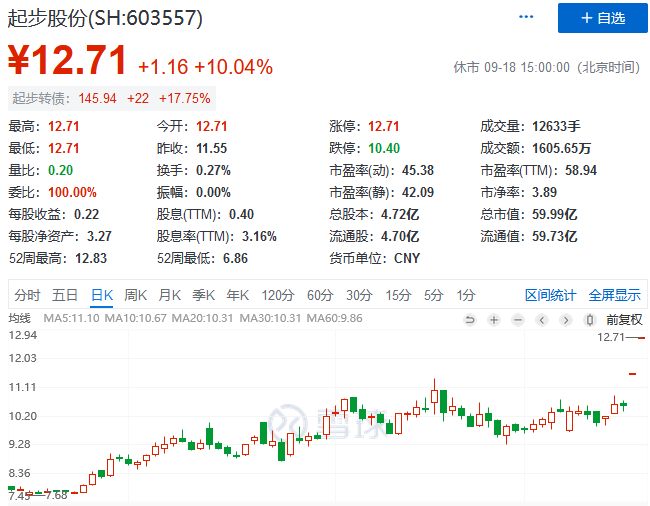Switch to the 30分 chart tab
The image size is (650, 506).
359,295
